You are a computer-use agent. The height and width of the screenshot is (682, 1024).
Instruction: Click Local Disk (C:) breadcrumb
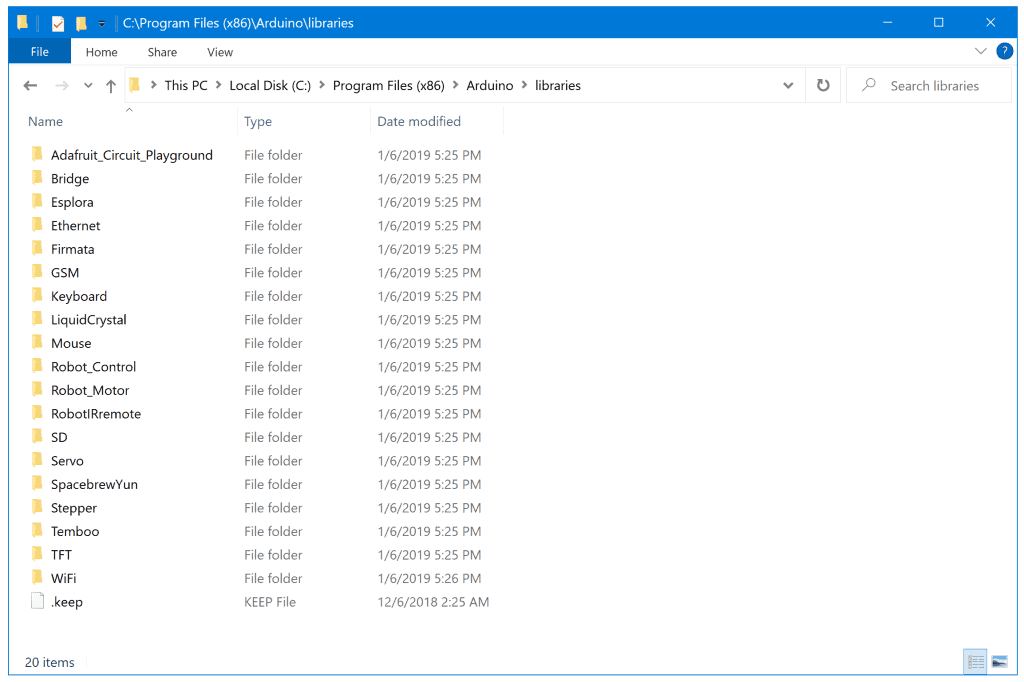click(270, 86)
